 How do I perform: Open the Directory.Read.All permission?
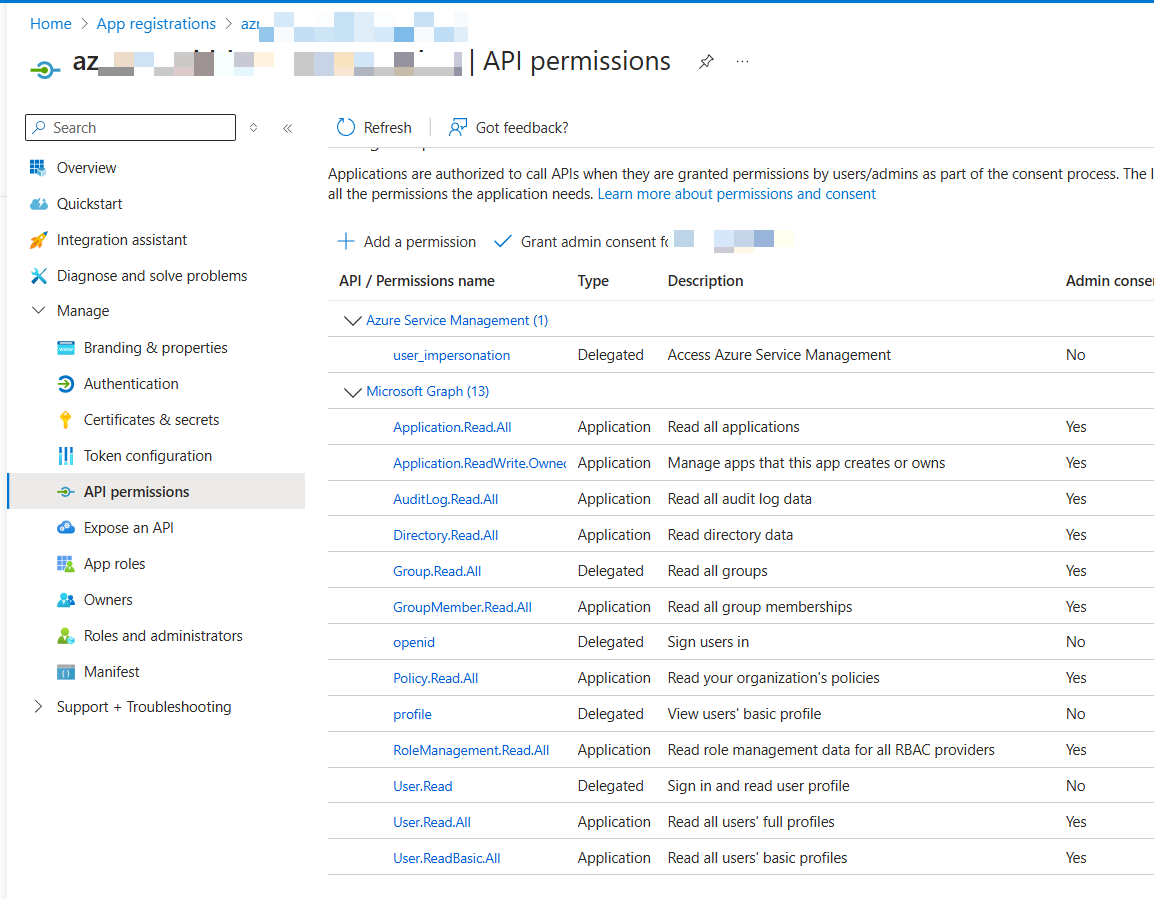(445, 536)
